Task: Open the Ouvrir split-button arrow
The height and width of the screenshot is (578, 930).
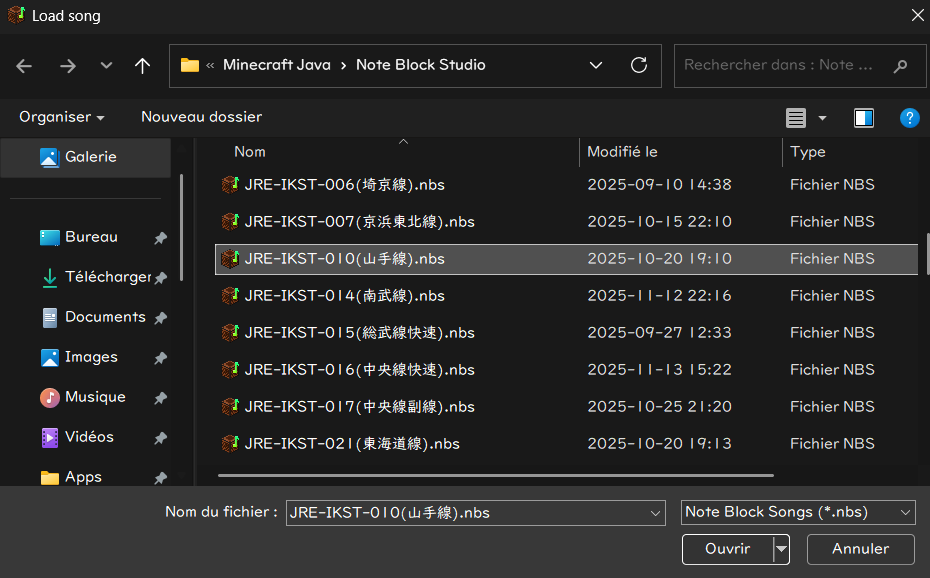Action: click(782, 550)
